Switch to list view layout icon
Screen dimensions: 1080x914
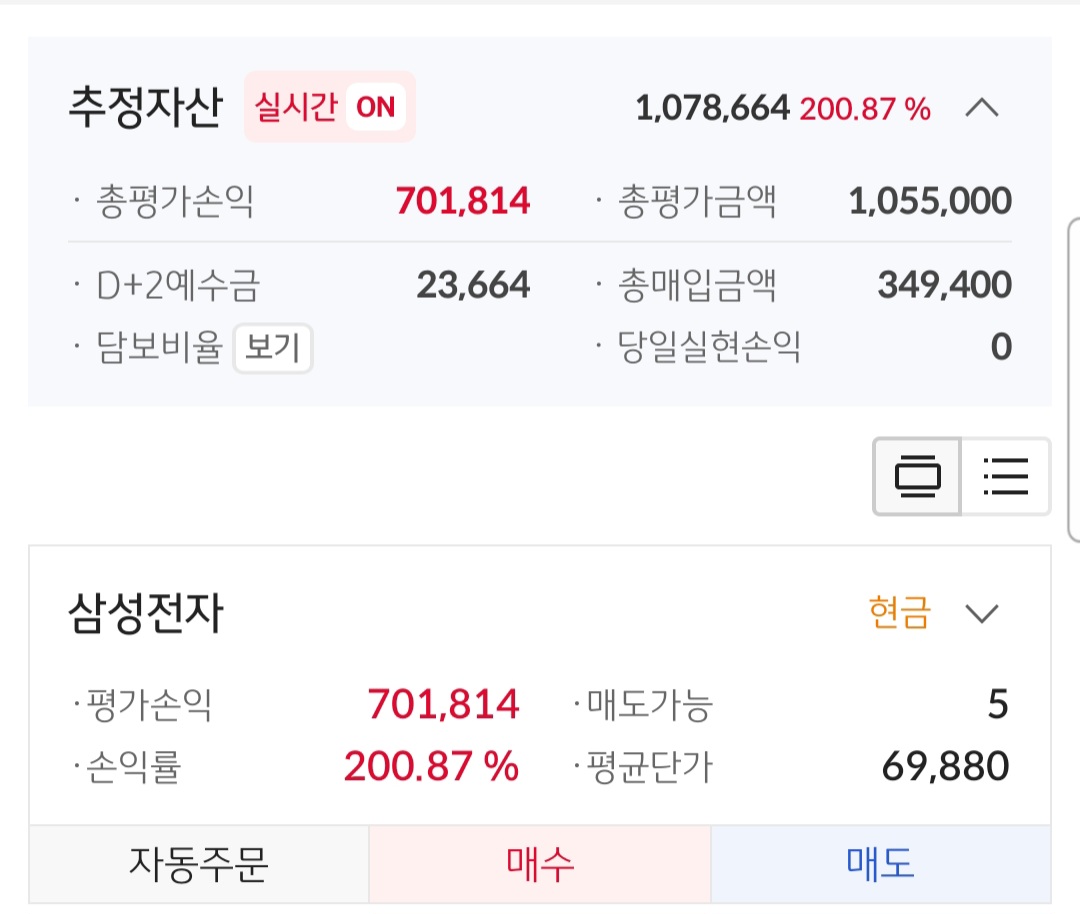(x=1005, y=477)
